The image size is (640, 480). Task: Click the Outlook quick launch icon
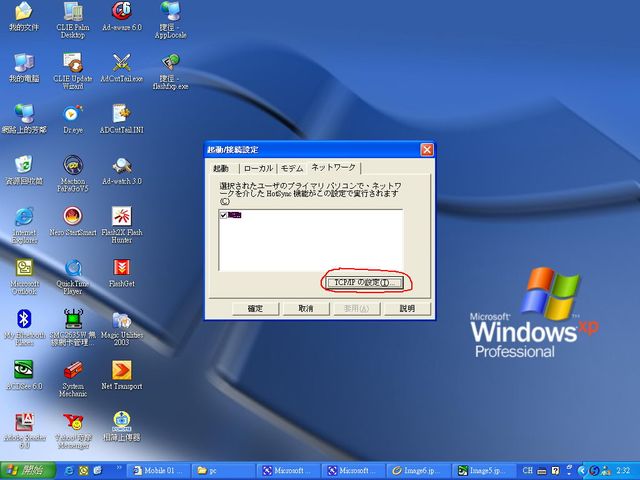pyautogui.click(x=84, y=471)
